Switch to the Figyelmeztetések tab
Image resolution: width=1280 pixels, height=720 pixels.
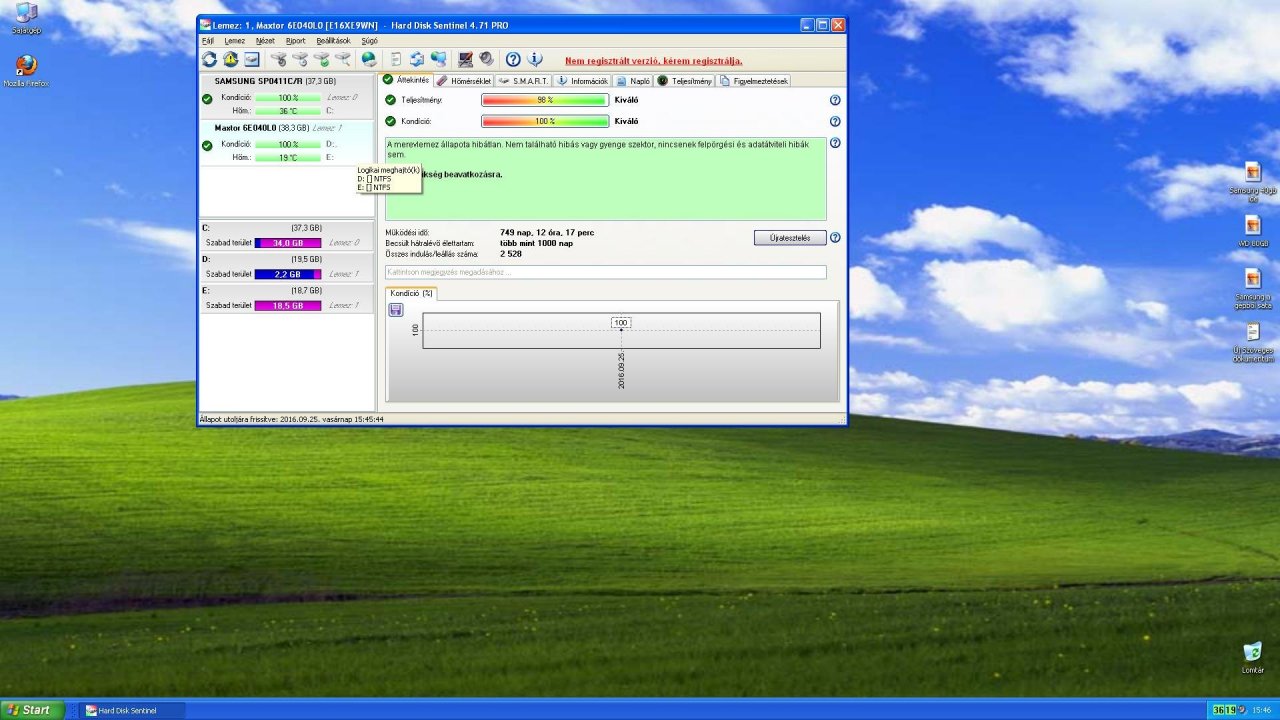[754, 81]
